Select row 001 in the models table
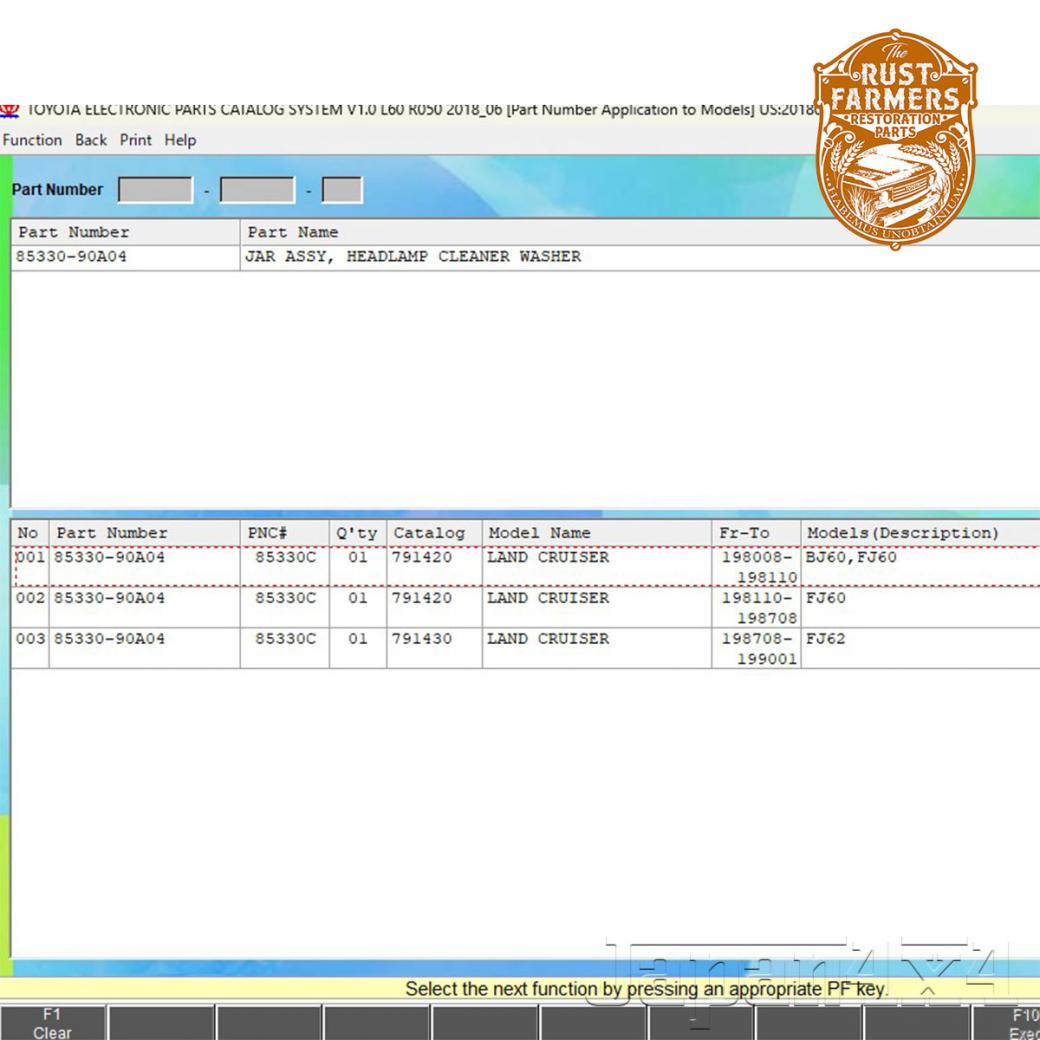 click(525, 566)
